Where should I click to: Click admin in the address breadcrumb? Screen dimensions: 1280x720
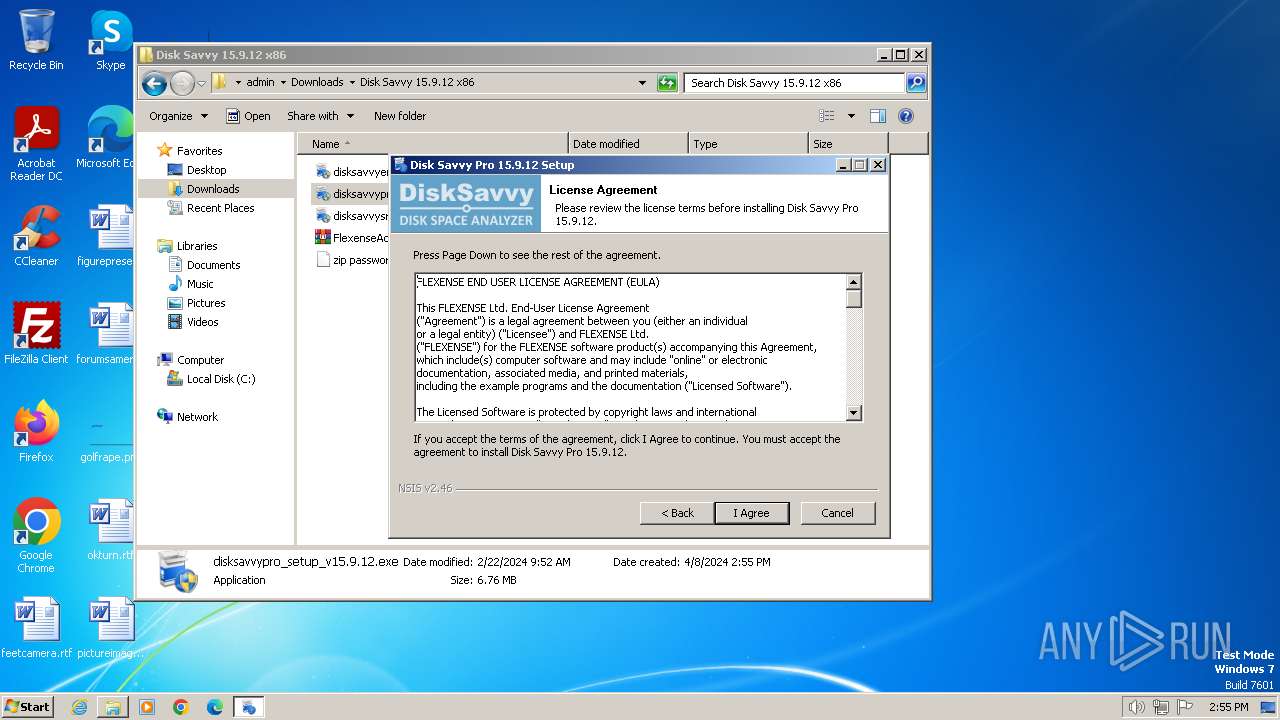point(260,83)
